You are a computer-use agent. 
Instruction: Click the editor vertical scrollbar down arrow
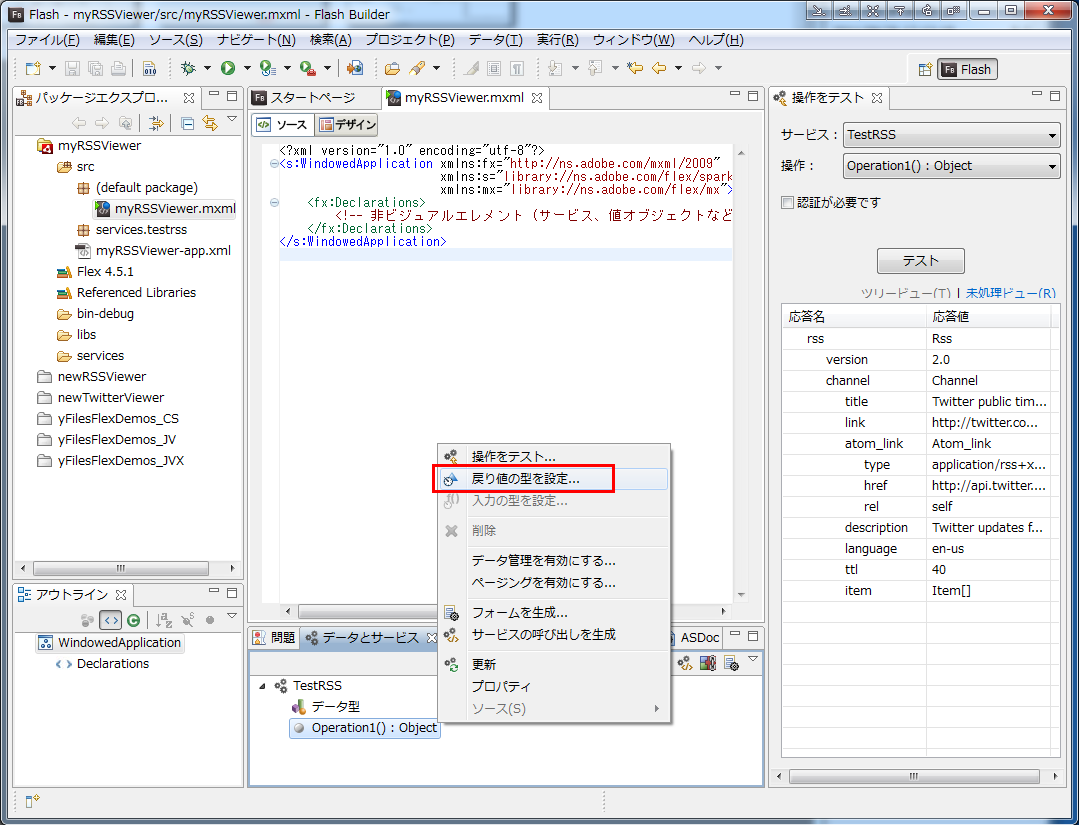pos(741,594)
